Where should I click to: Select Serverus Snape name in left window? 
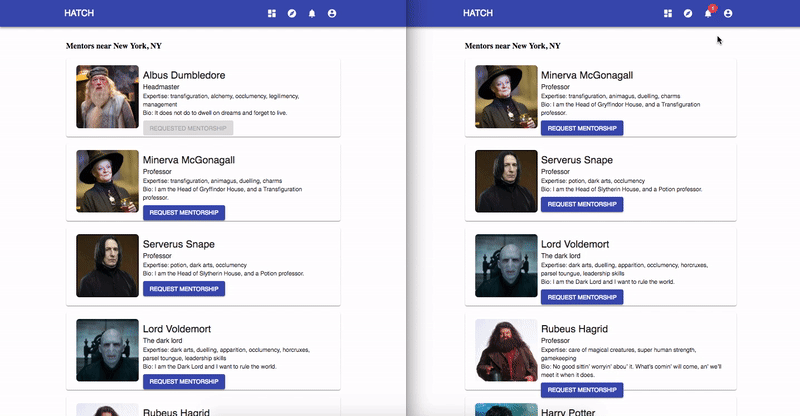[179, 244]
